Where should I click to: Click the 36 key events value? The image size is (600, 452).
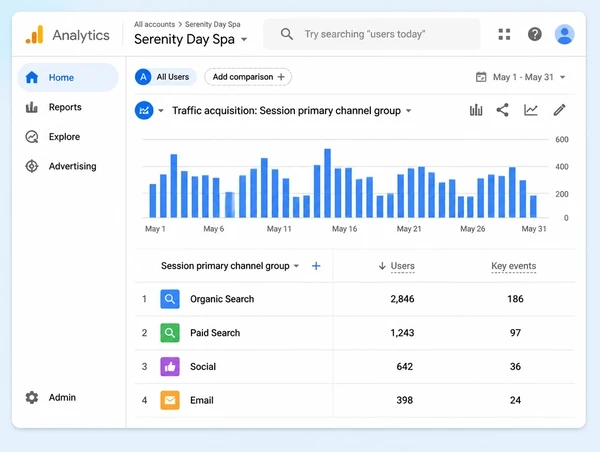[x=515, y=367]
